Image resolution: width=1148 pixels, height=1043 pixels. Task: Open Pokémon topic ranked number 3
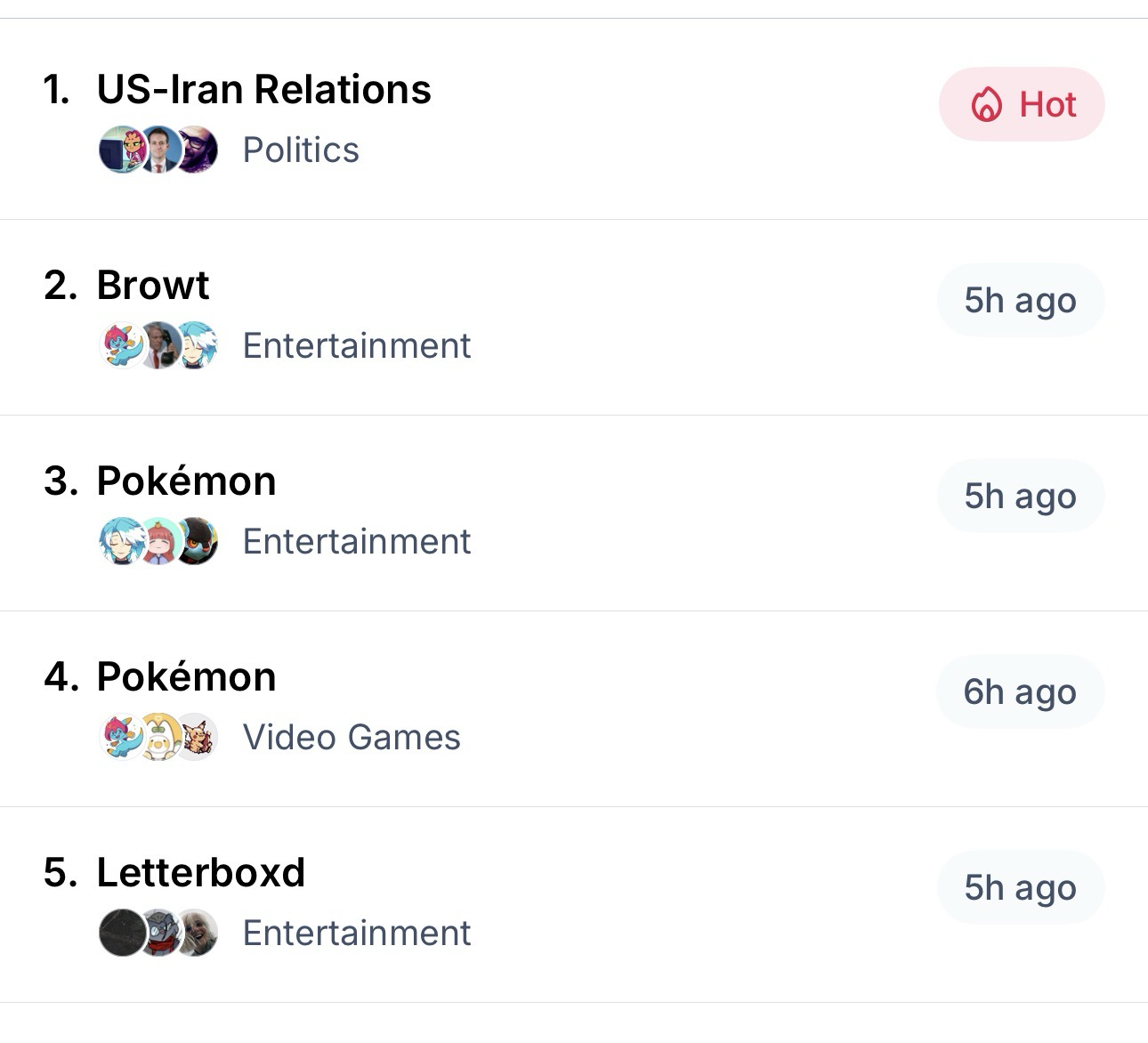click(186, 481)
